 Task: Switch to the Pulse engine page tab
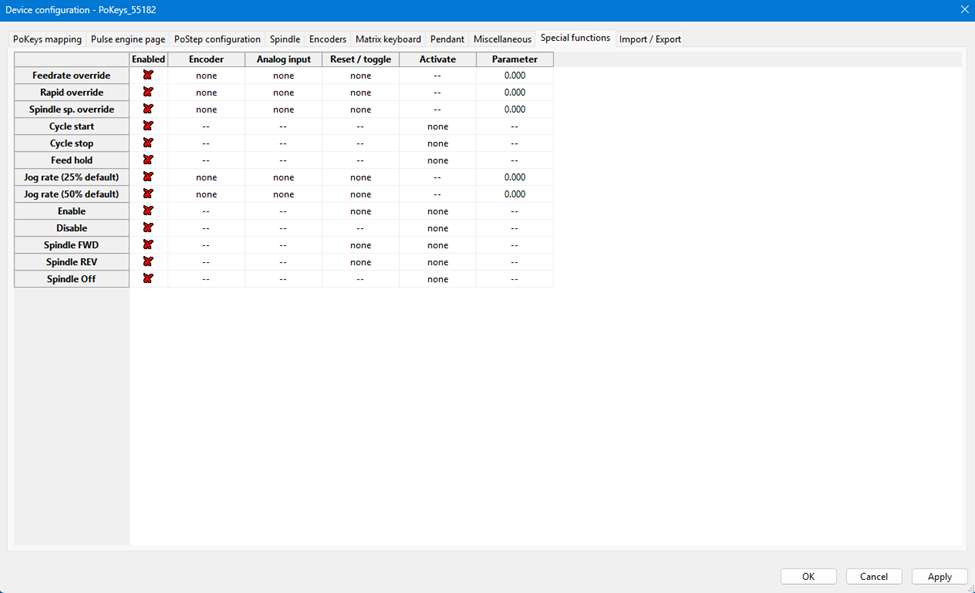point(127,39)
